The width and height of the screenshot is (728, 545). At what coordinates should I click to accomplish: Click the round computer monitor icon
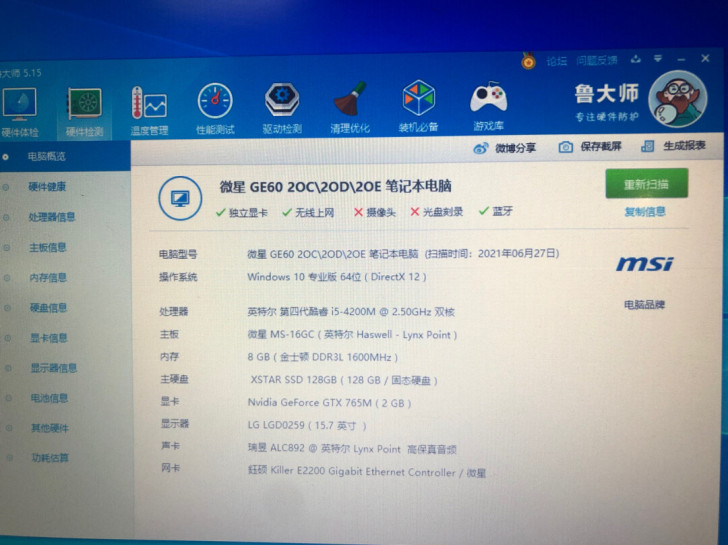click(x=180, y=198)
